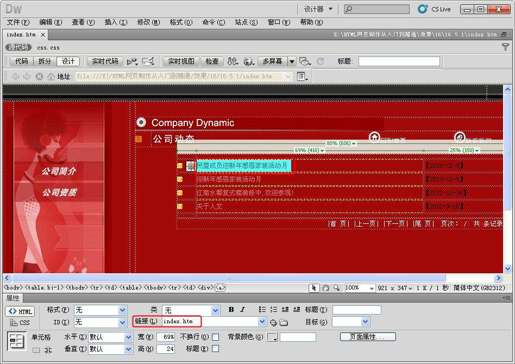
Task: Select the 公司简介 navigation image
Action: [x=59, y=171]
